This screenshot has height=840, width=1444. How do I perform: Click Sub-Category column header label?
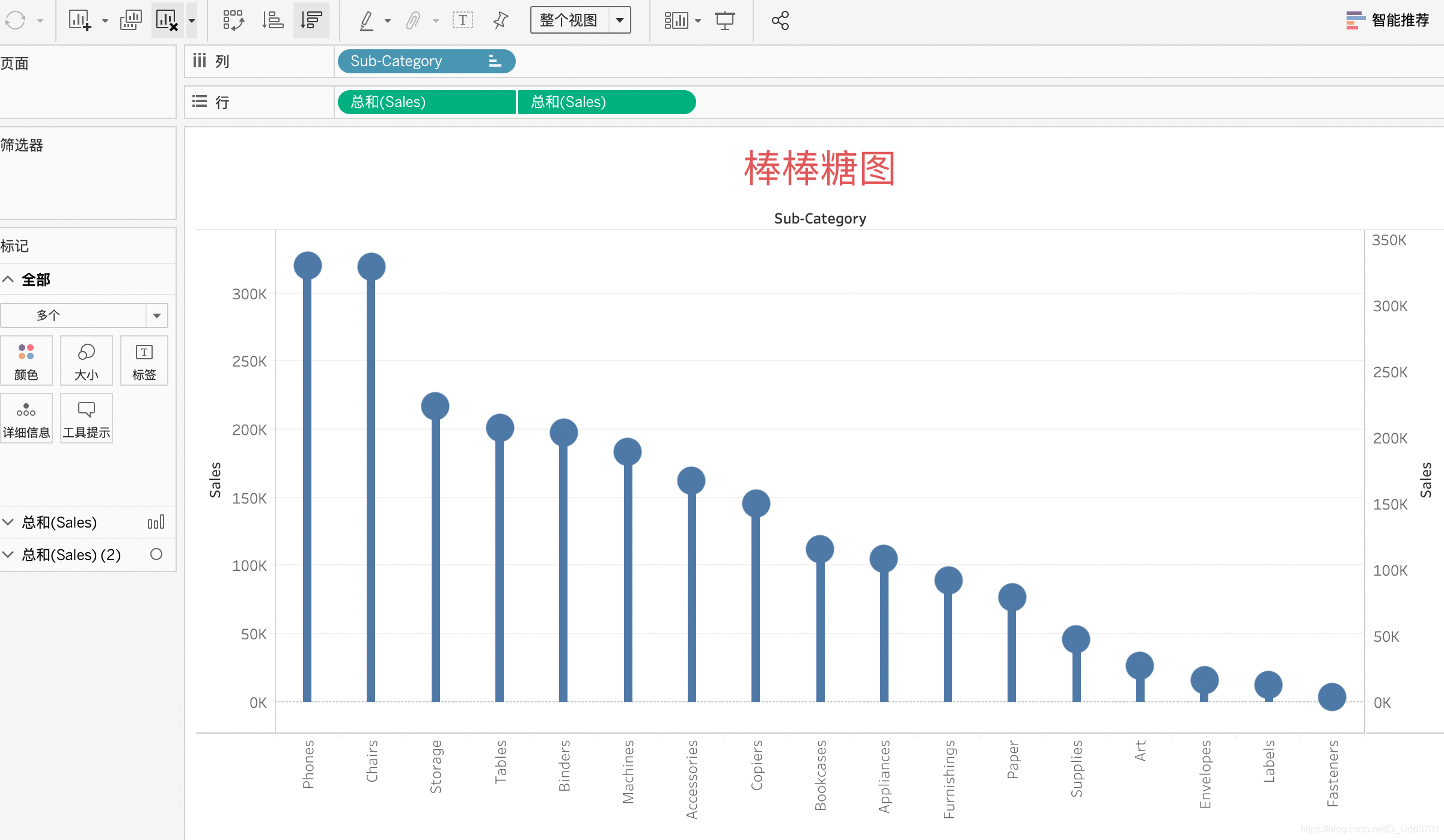(x=820, y=219)
